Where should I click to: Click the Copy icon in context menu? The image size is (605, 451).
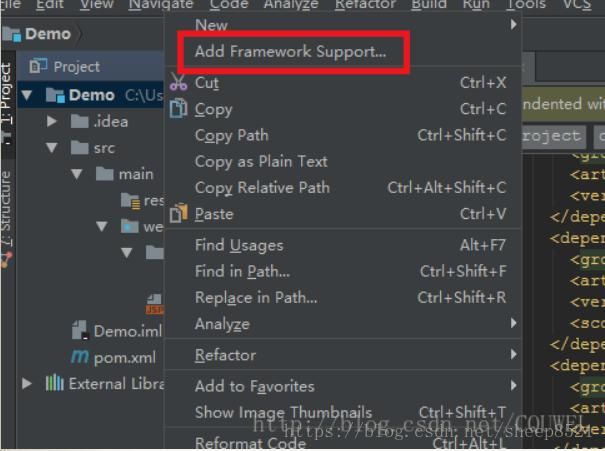pyautogui.click(x=178, y=108)
